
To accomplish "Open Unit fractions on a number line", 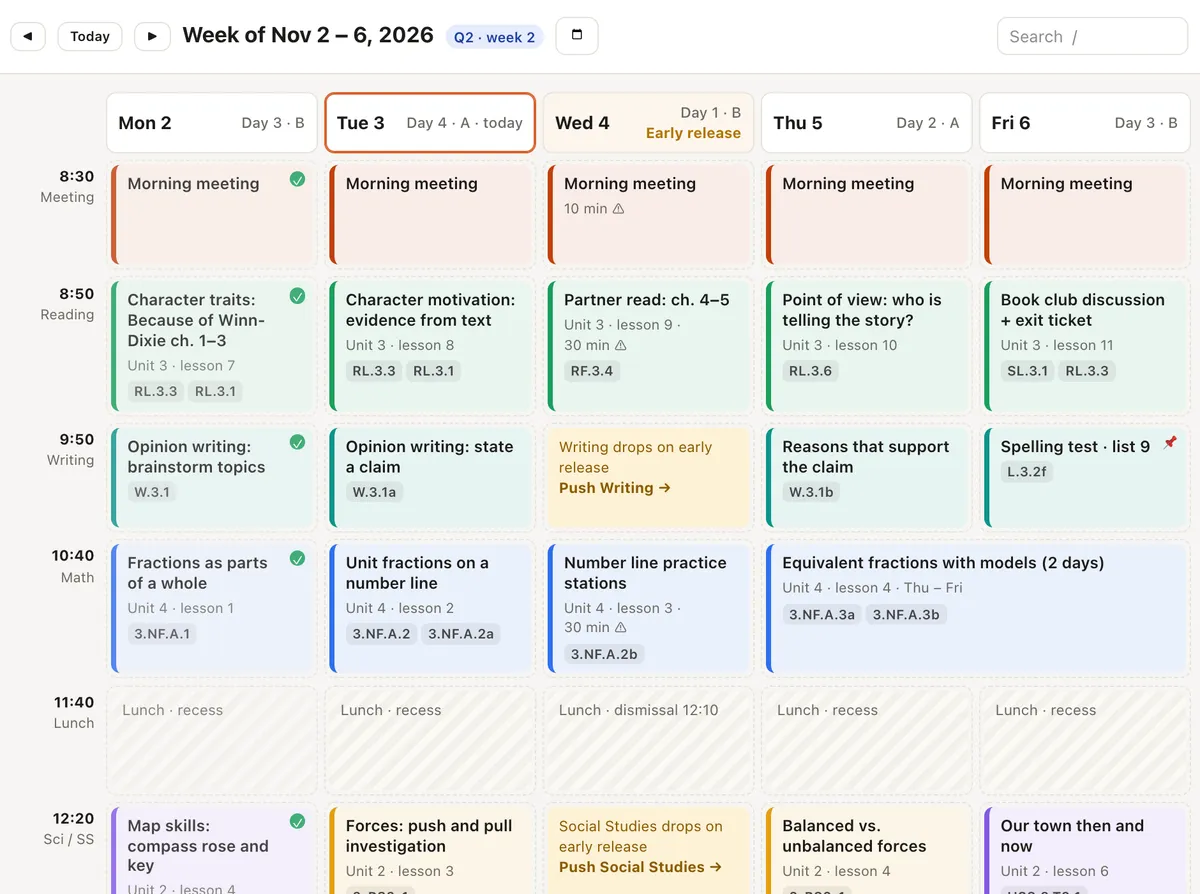I will tap(430, 609).
